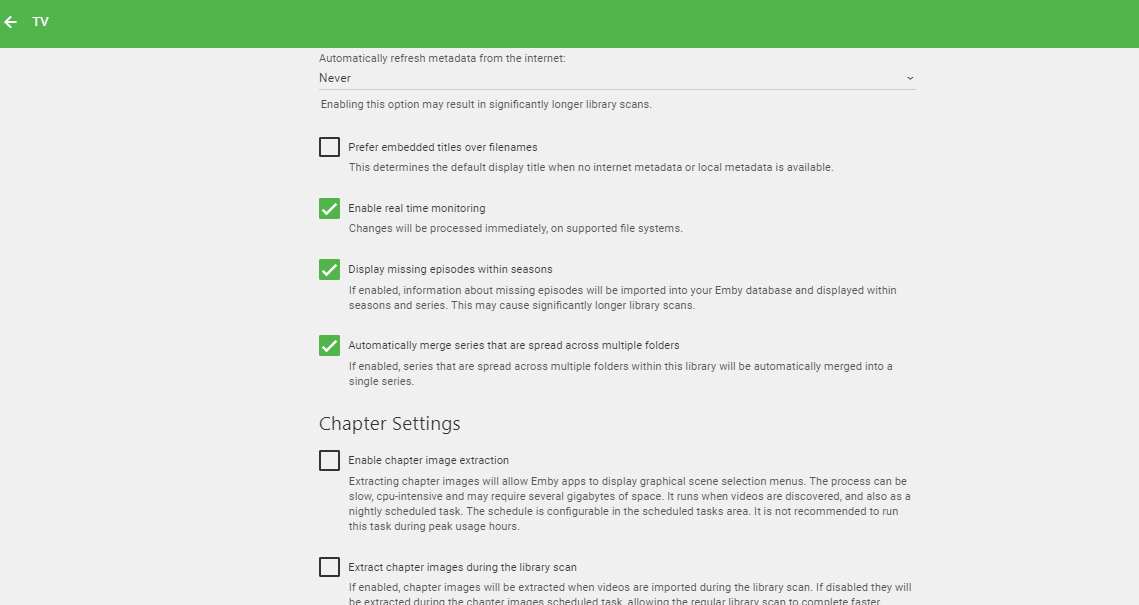Tick Extract chapter images during library scan box

(x=329, y=567)
